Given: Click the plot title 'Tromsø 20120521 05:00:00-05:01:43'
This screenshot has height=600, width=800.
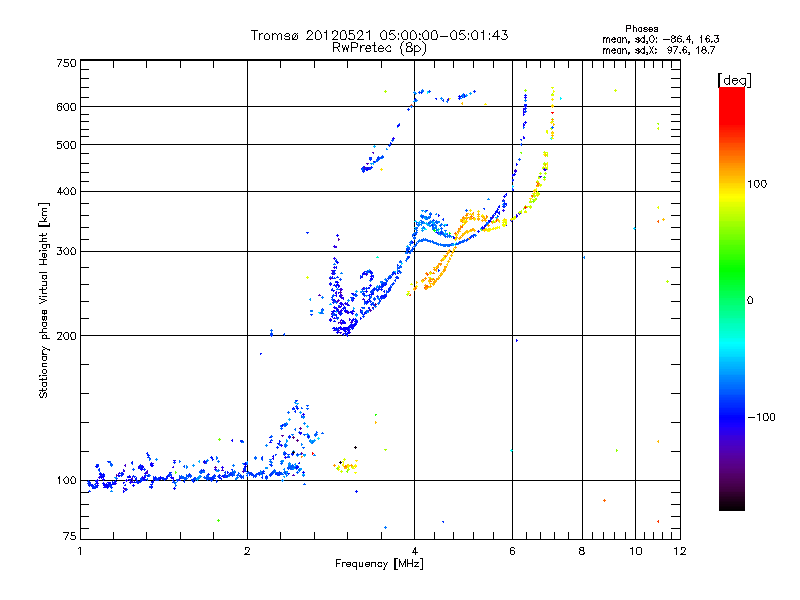Looking at the screenshot, I should tap(379, 35).
